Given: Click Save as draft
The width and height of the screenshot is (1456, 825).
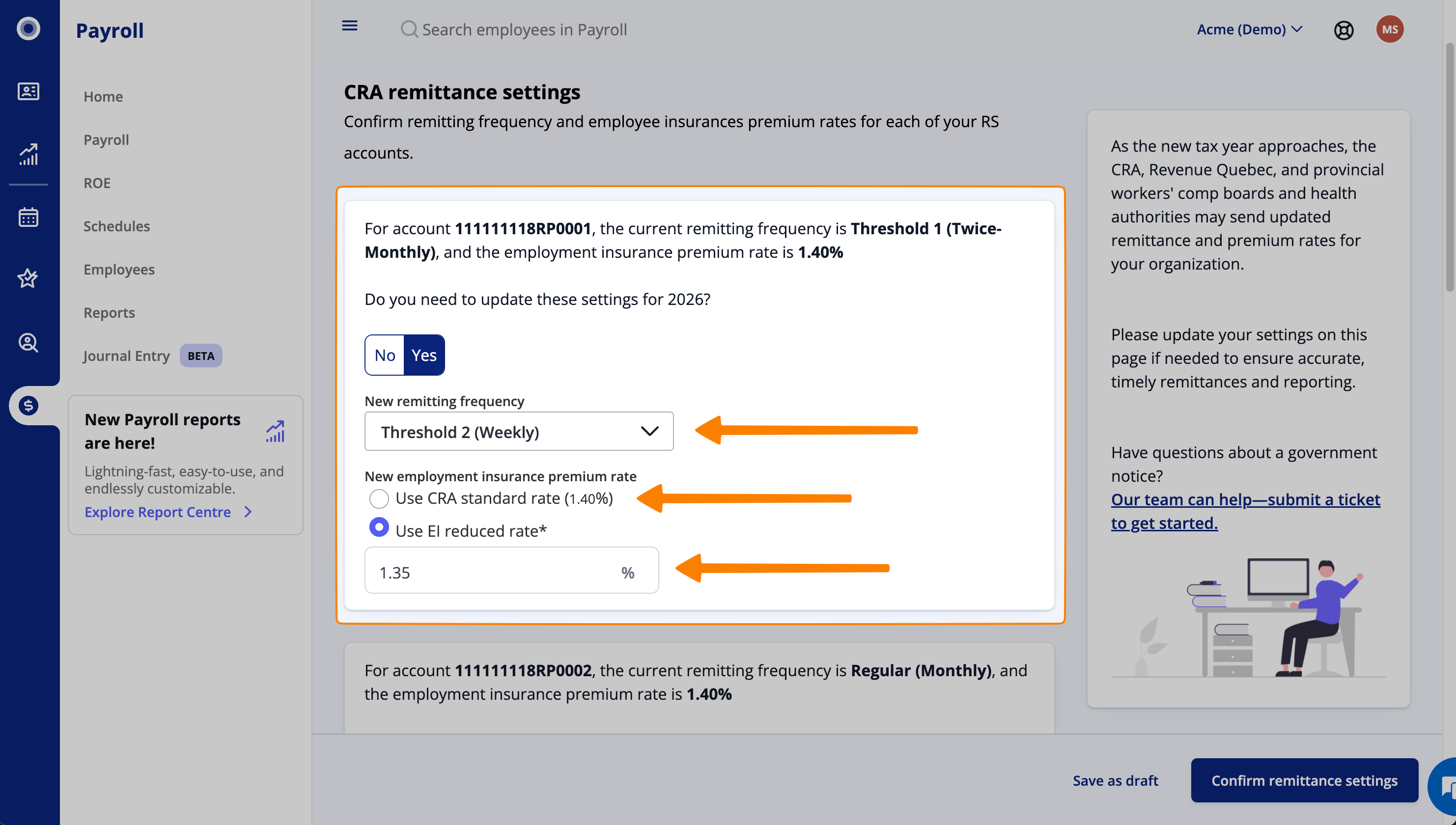Looking at the screenshot, I should point(1115,780).
